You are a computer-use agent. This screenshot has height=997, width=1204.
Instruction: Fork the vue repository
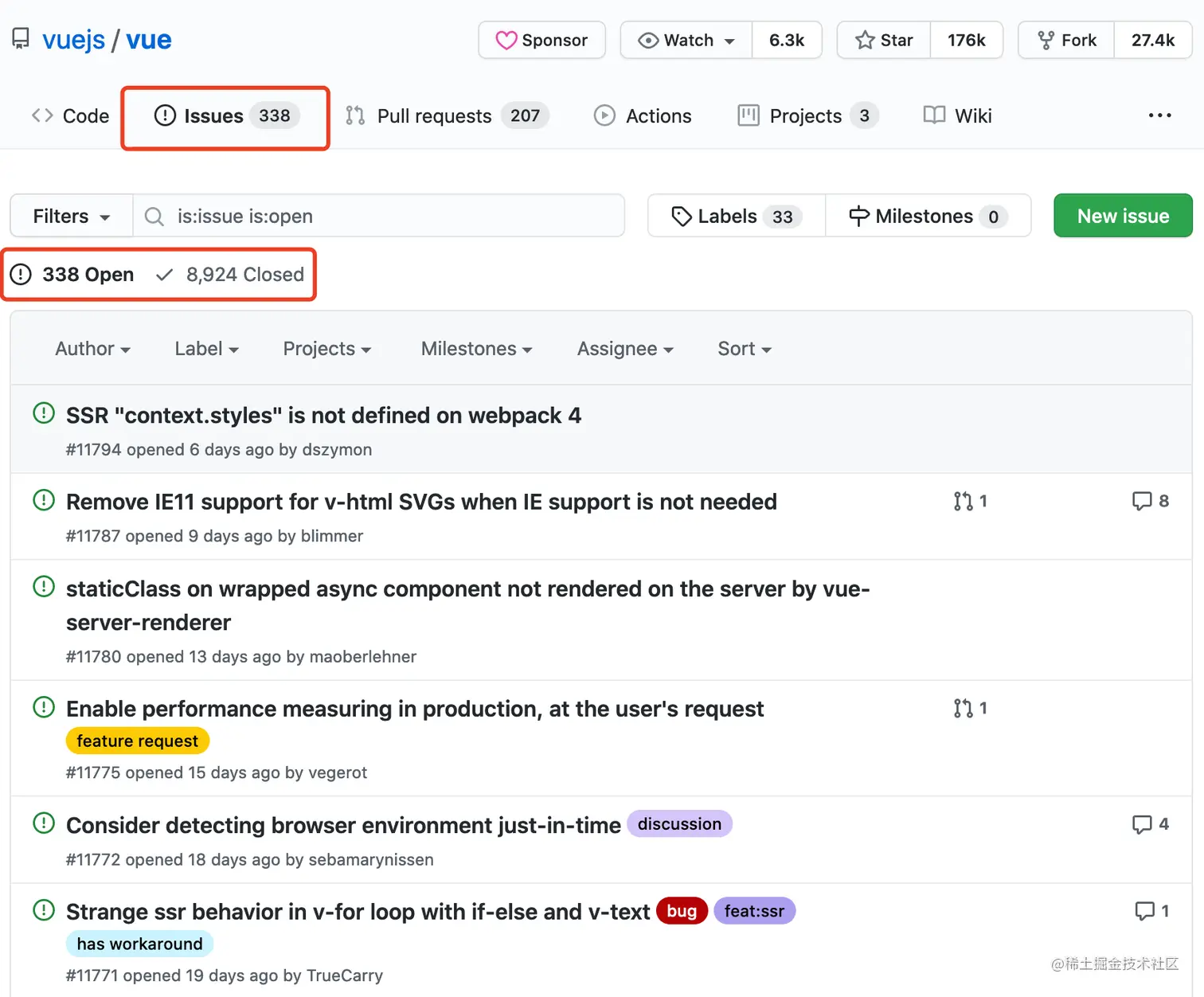tap(1066, 40)
